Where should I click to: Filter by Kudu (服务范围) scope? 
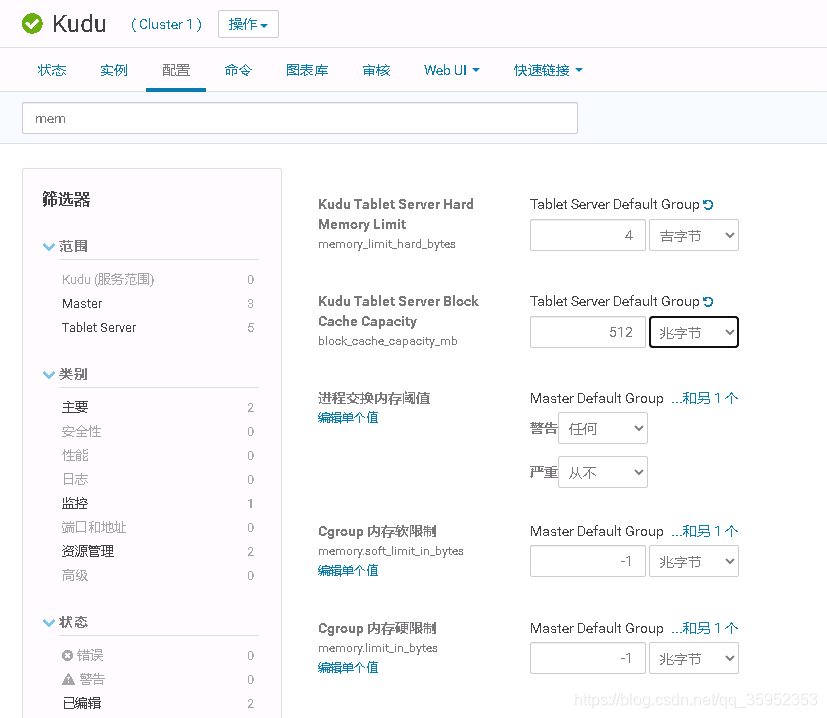click(x=108, y=280)
